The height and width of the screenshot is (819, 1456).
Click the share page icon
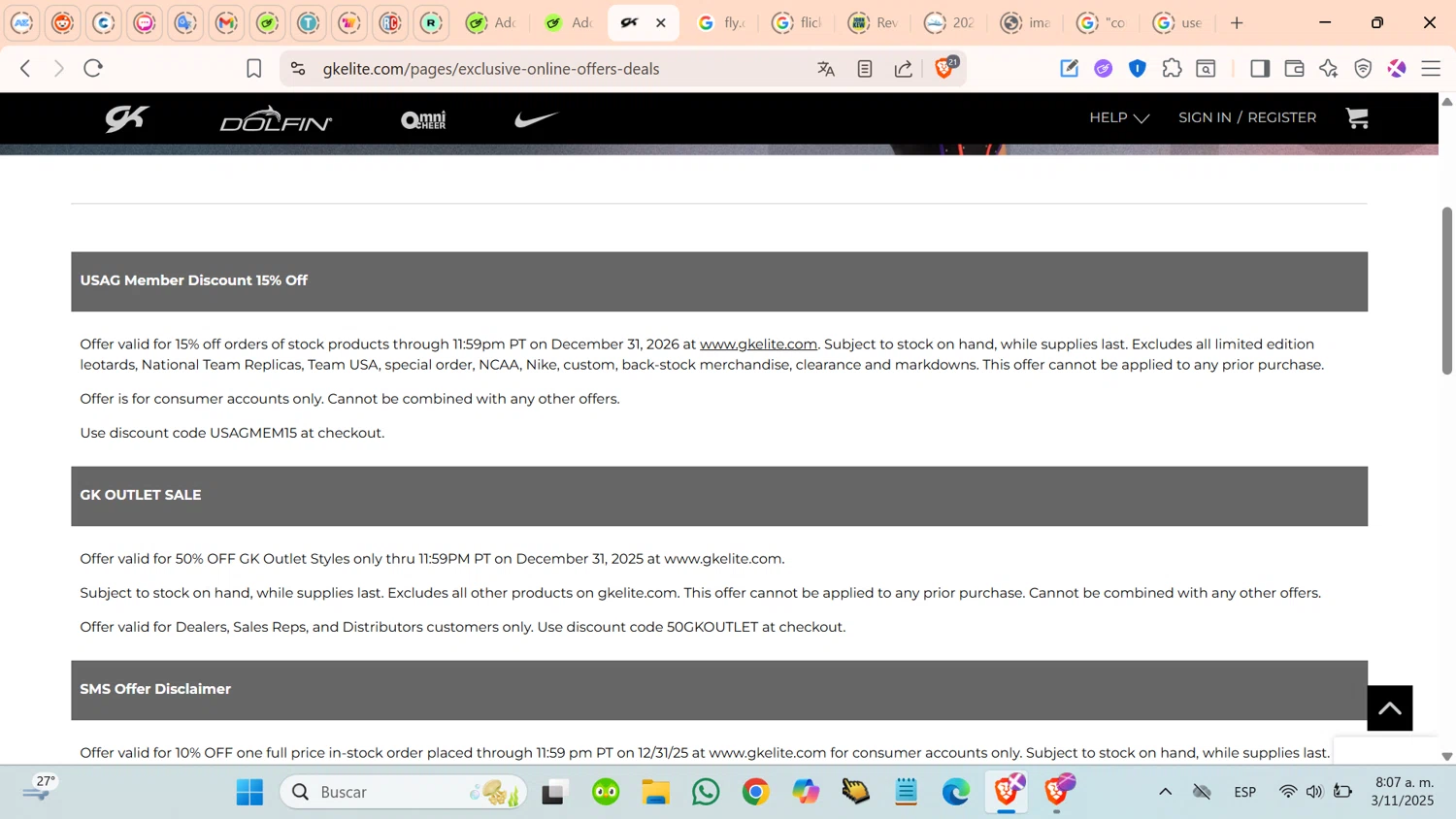tap(904, 68)
